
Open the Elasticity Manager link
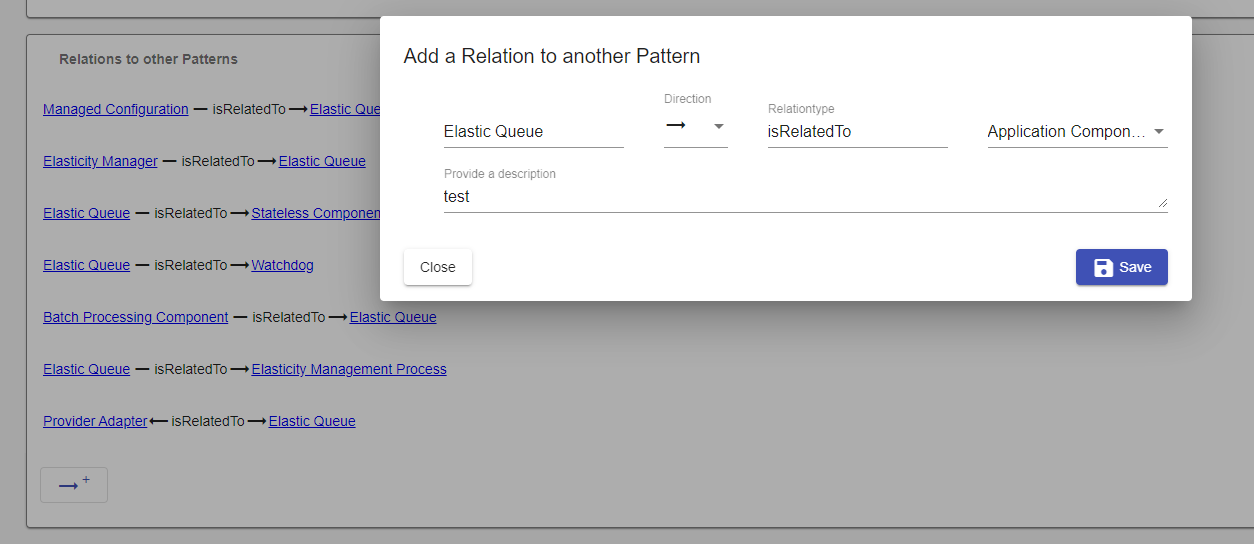pos(100,161)
